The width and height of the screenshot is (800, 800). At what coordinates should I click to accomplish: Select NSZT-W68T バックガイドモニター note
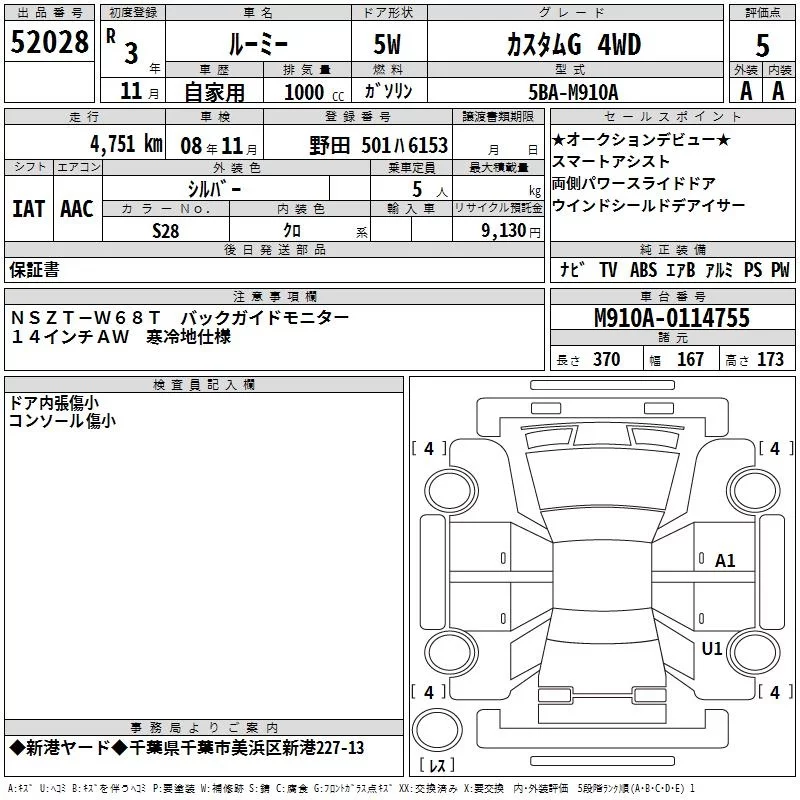(x=180, y=317)
